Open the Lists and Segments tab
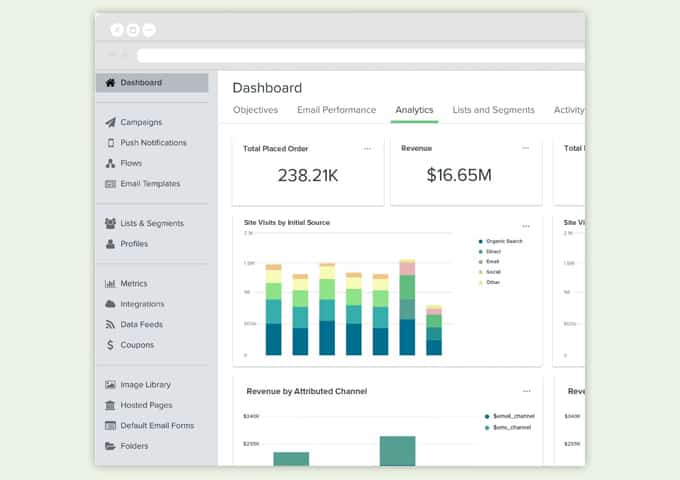This screenshot has width=680, height=480. 494,110
